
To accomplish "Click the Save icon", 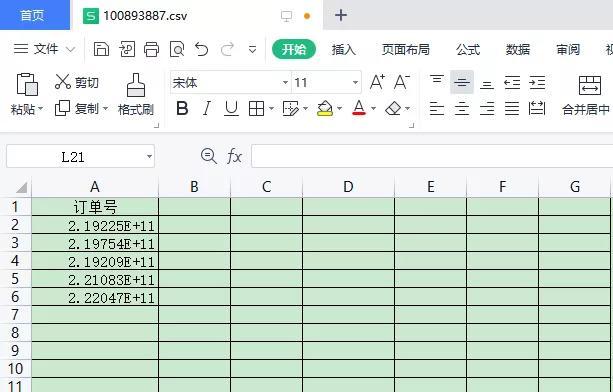I will 101,50.
